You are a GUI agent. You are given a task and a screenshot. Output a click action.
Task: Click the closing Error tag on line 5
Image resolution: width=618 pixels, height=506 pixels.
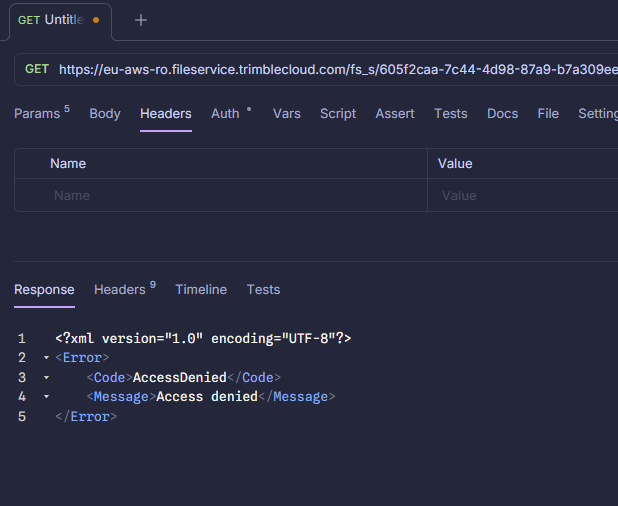click(x=86, y=417)
